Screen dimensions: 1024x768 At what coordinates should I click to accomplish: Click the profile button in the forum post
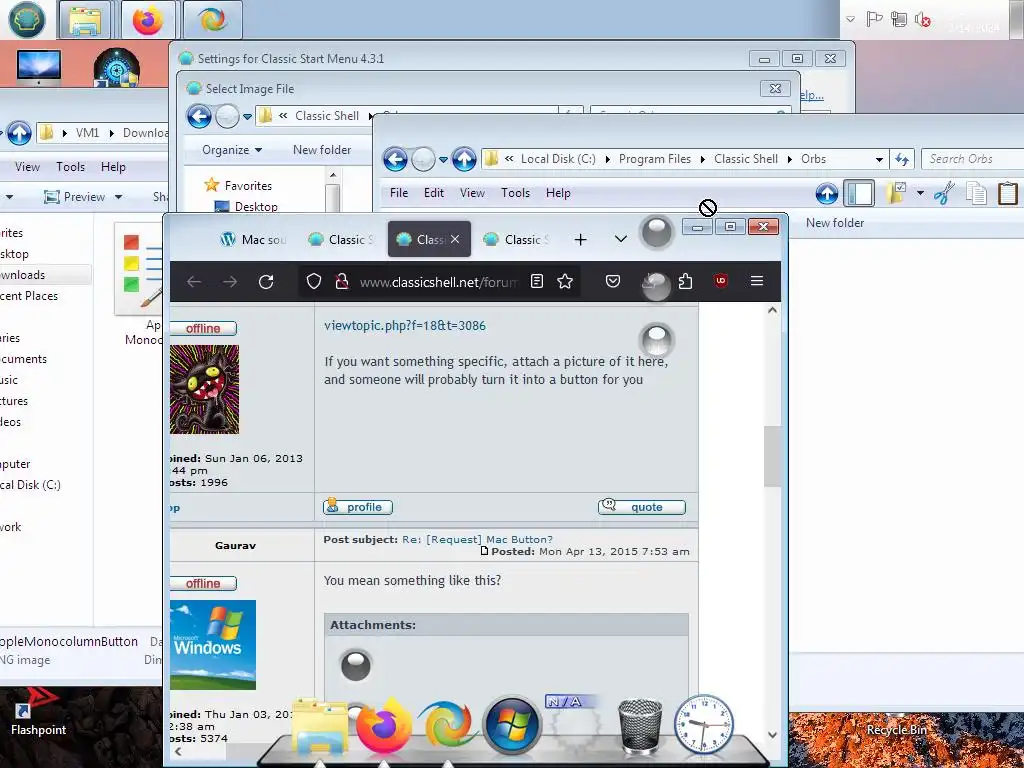pyautogui.click(x=358, y=507)
